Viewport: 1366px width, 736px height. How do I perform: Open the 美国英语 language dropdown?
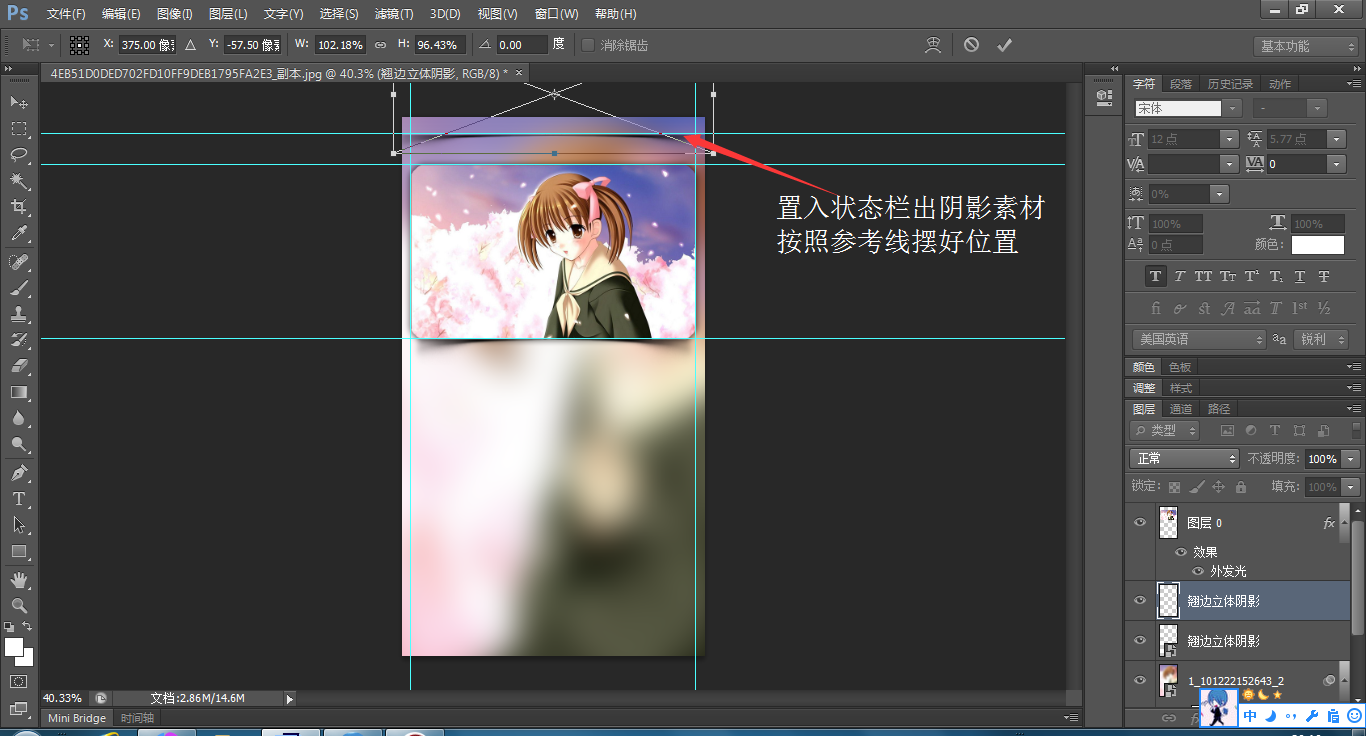[1199, 339]
